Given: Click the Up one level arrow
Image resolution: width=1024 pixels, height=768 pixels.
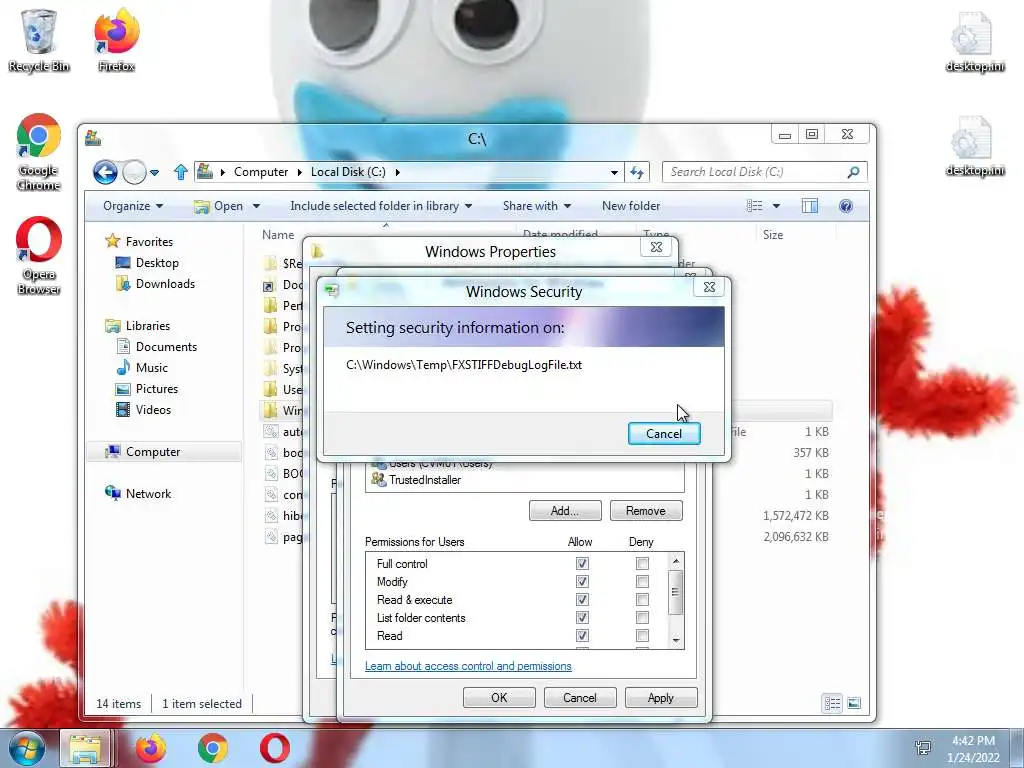Looking at the screenshot, I should click(181, 172).
